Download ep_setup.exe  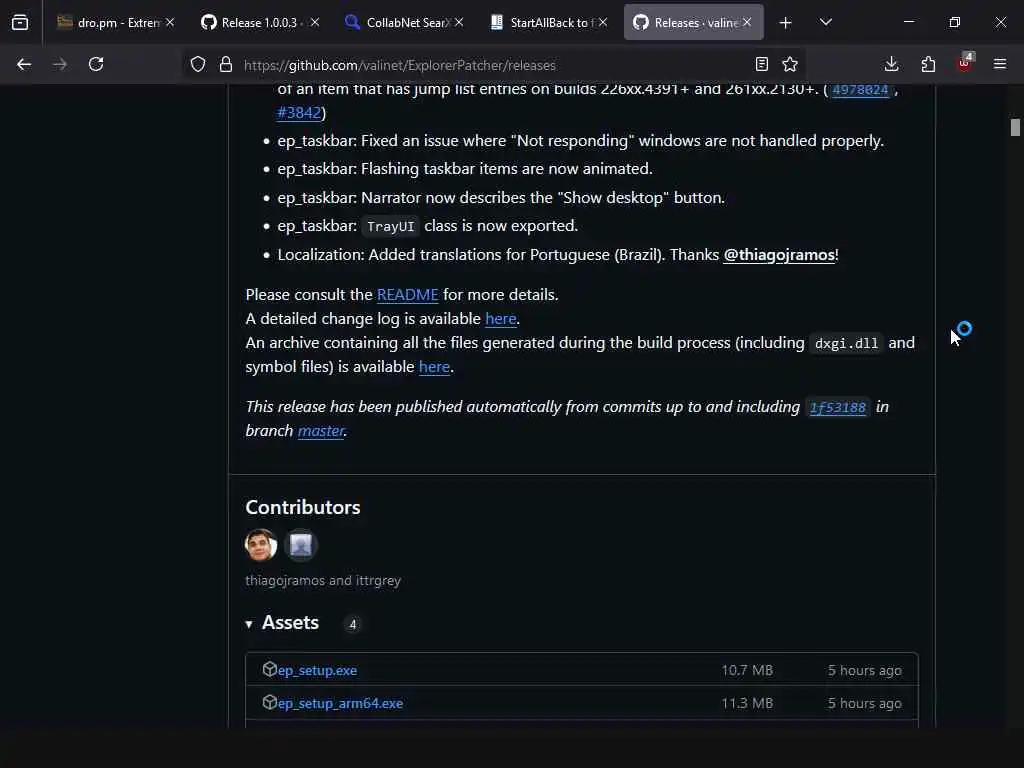(x=317, y=670)
